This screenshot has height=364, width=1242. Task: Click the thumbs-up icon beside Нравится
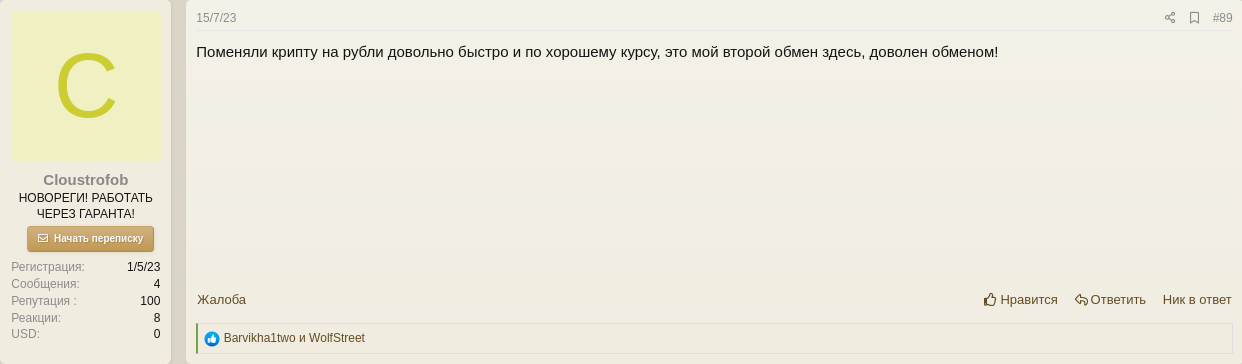point(990,299)
